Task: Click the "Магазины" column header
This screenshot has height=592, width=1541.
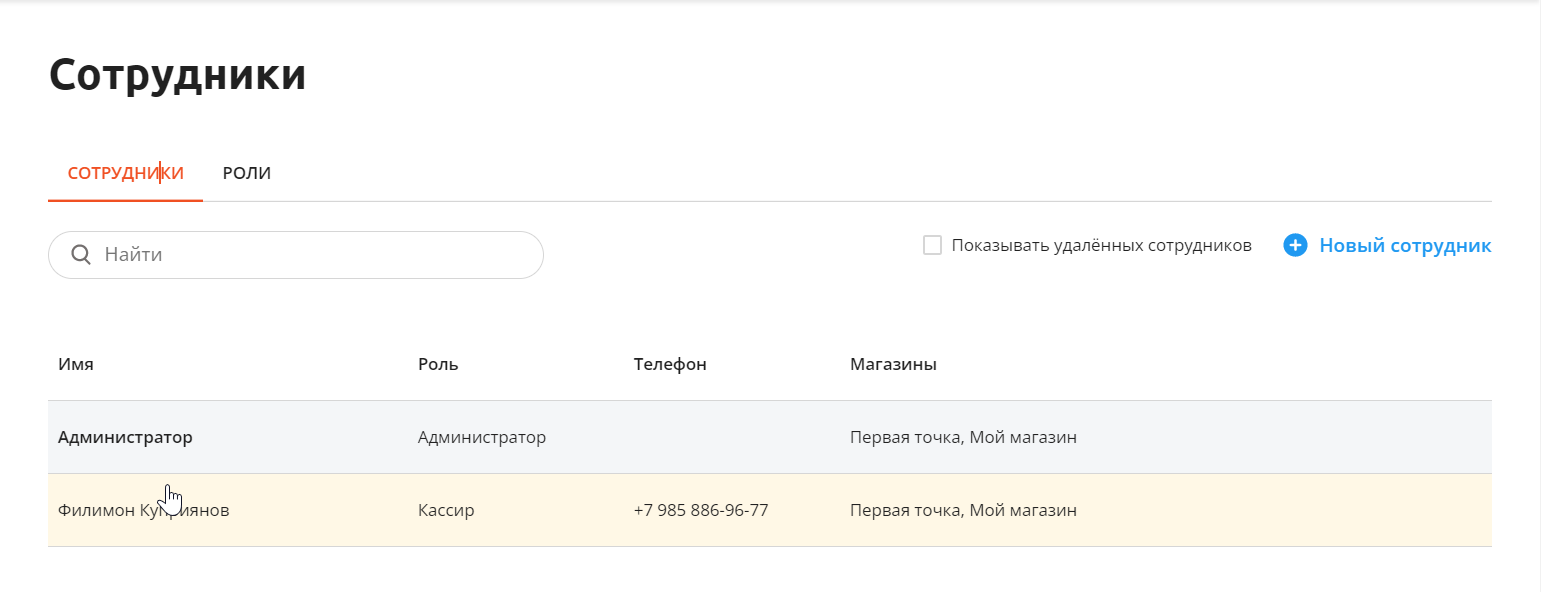Action: point(893,364)
